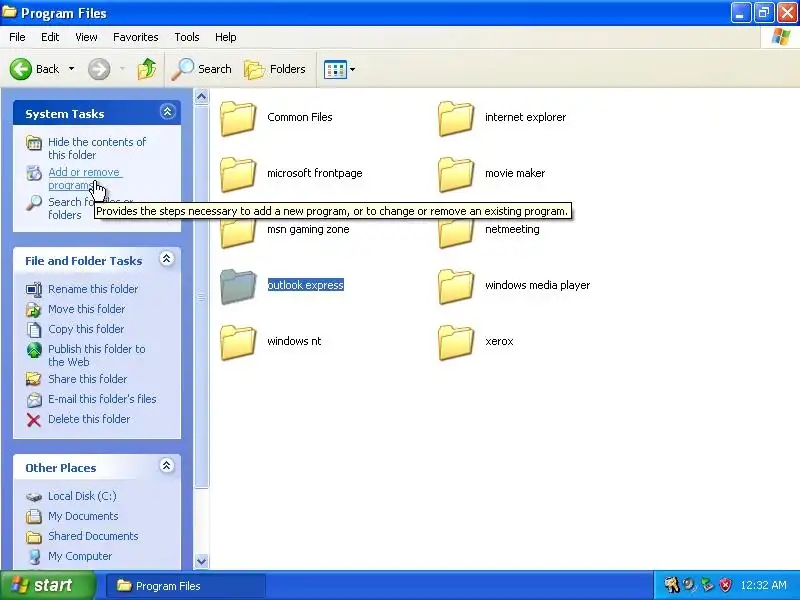This screenshot has width=800, height=600.
Task: Click the red X Delete icon
Action: click(x=34, y=420)
